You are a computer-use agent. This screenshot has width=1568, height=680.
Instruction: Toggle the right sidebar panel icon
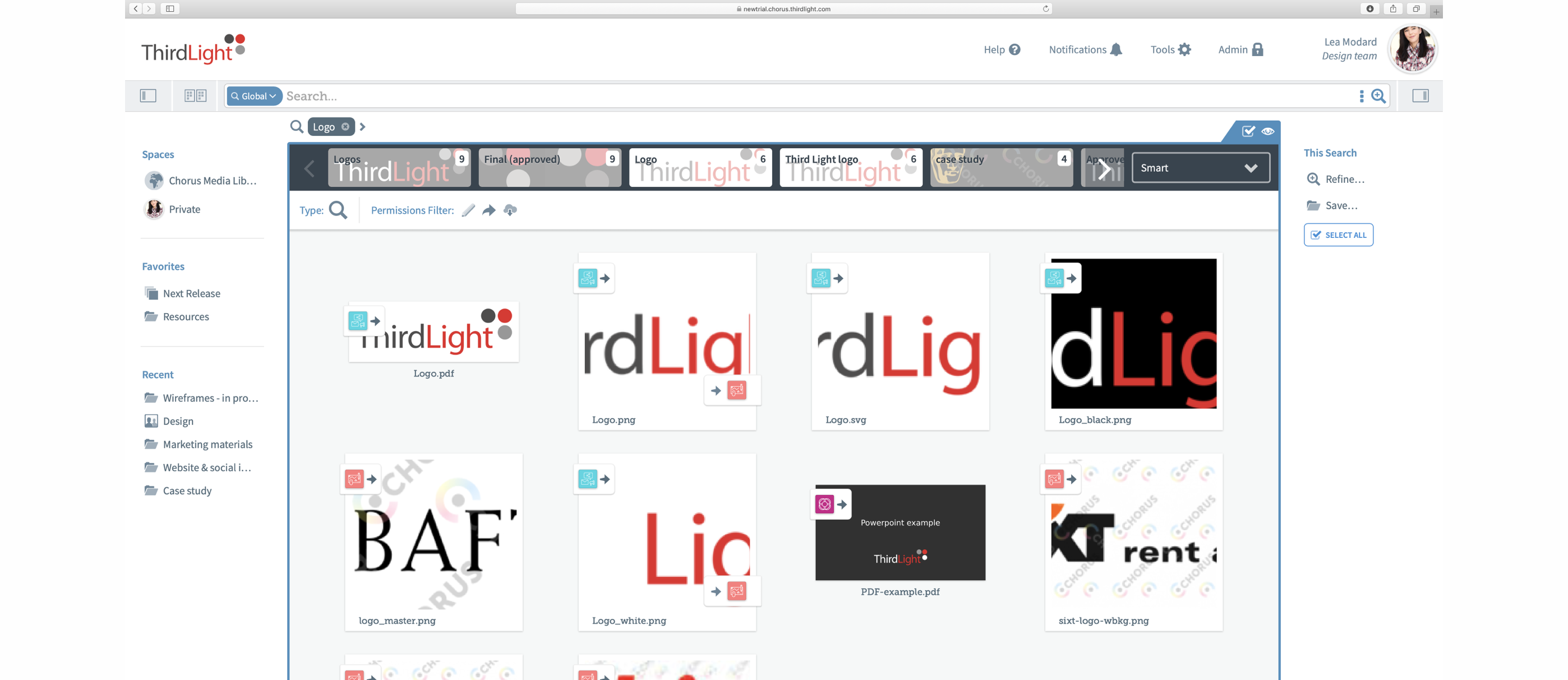[1420, 95]
